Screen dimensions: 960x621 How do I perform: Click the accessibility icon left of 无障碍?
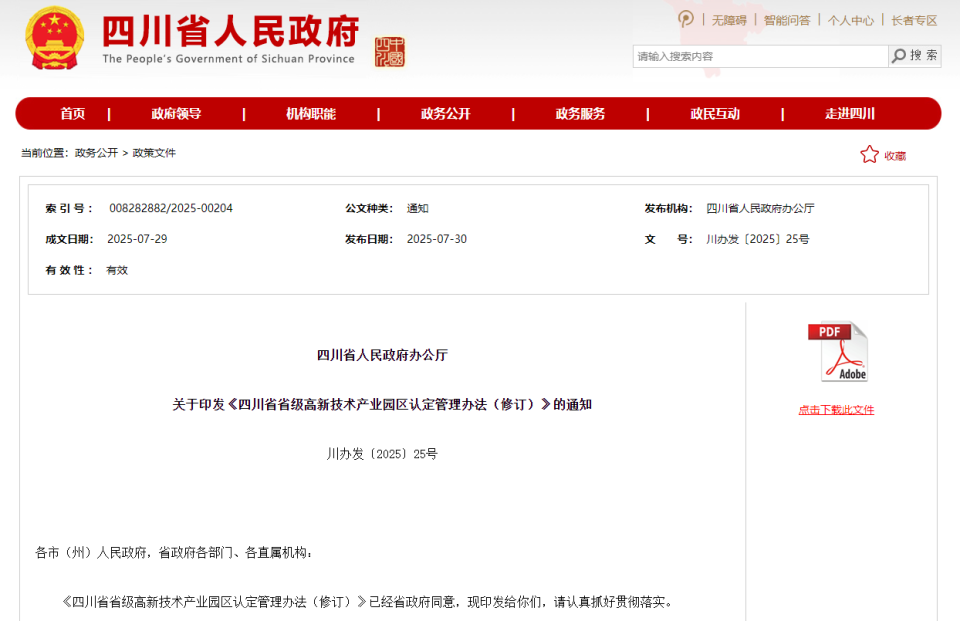(x=686, y=19)
